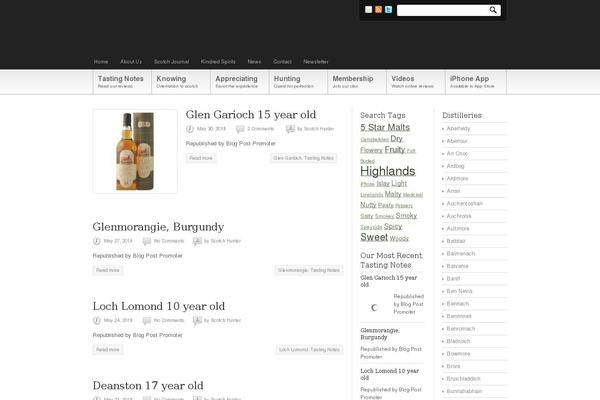Select the Fruity tag
This screenshot has width=600, height=400.
395,150
